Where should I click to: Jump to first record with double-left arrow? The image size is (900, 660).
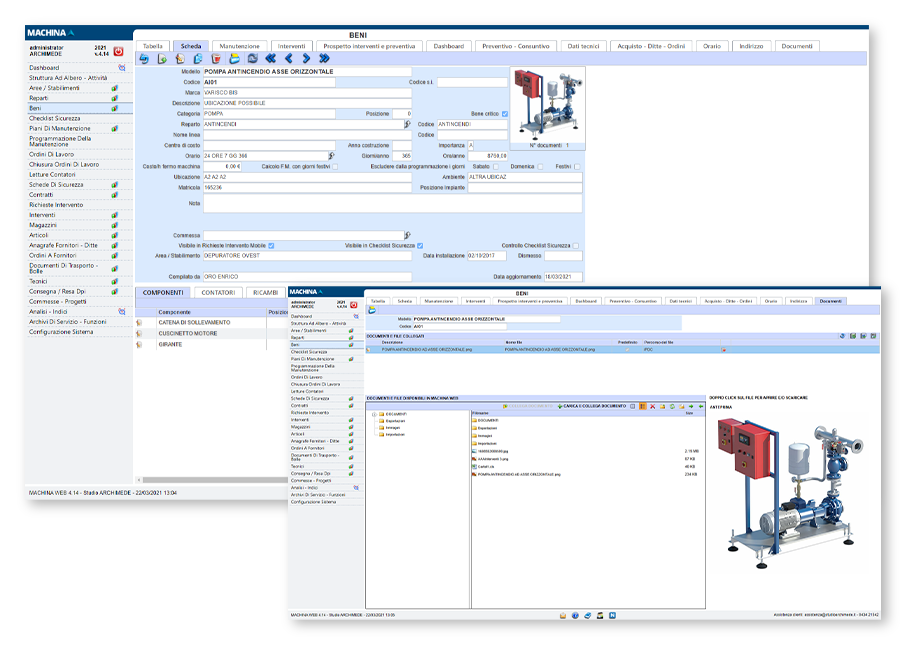tap(270, 59)
